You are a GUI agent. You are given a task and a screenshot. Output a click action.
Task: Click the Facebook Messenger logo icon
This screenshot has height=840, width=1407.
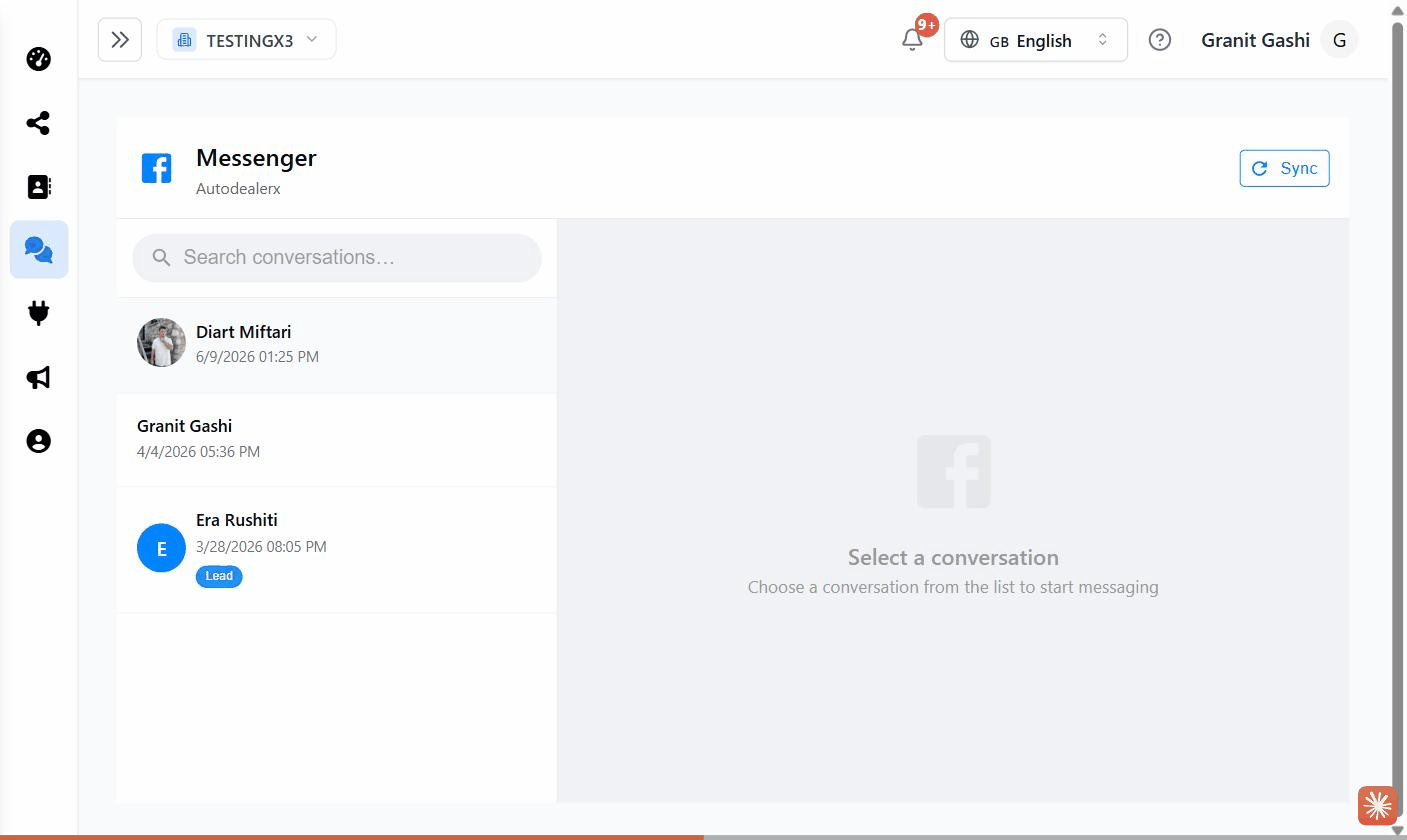pyautogui.click(x=156, y=168)
